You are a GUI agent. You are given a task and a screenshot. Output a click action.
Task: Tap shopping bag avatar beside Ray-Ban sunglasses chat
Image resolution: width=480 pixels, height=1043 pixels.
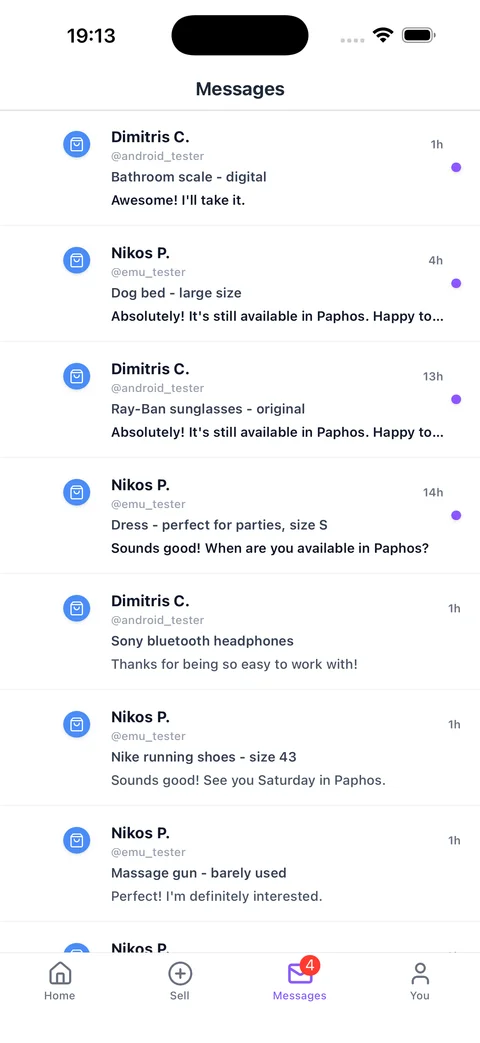(x=76, y=376)
